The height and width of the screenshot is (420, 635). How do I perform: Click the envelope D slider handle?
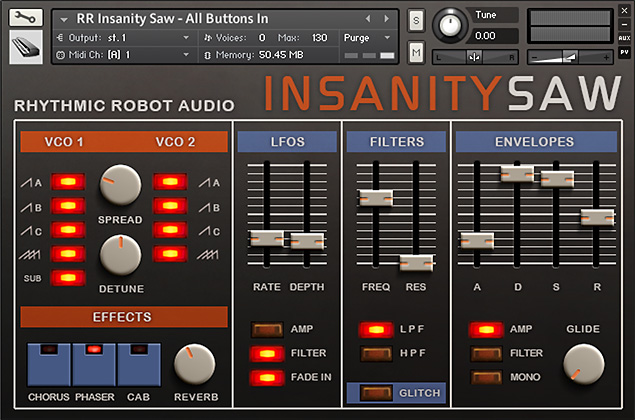coord(517,174)
